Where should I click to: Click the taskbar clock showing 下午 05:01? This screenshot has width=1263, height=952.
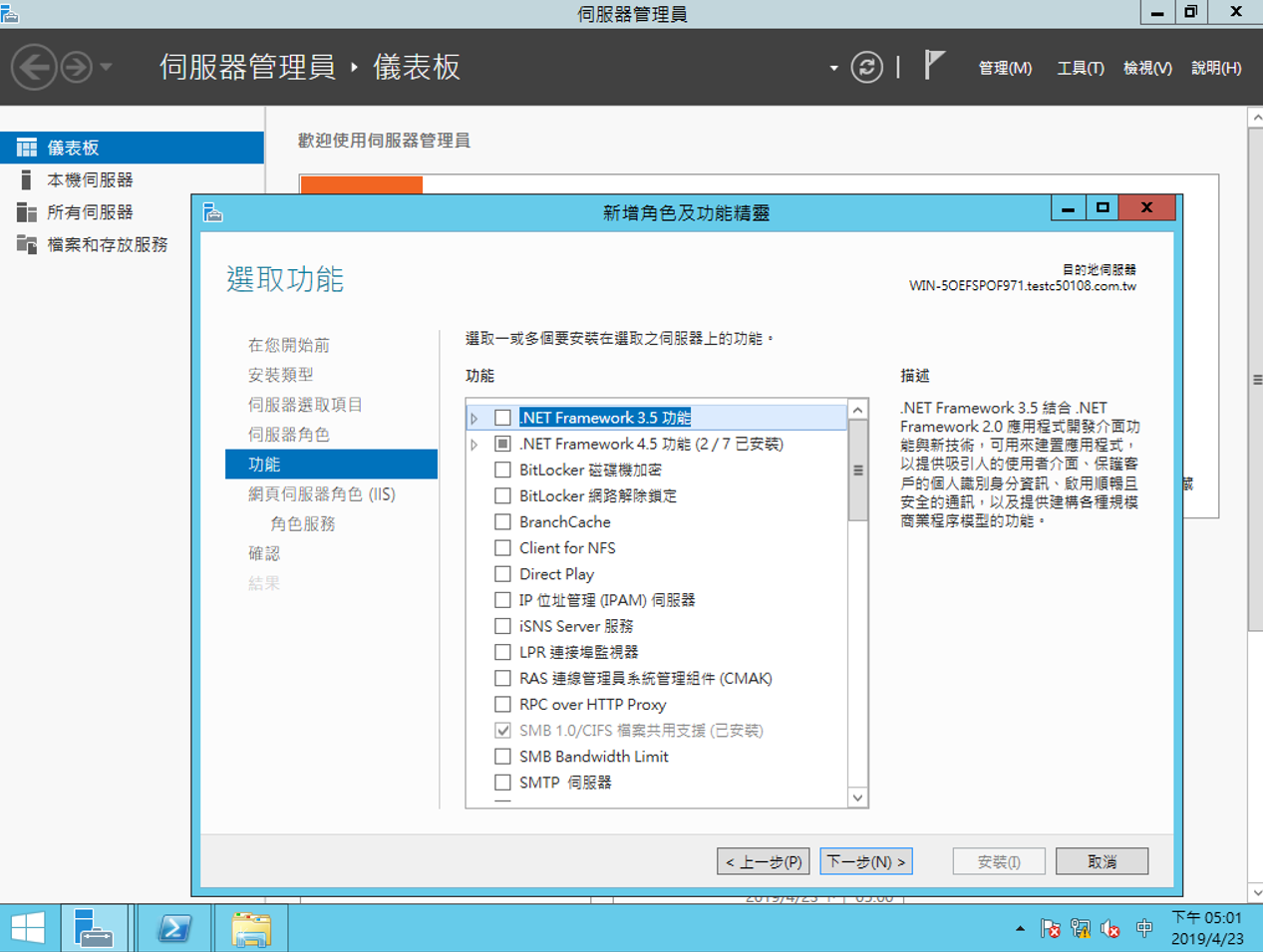pyautogui.click(x=1207, y=928)
